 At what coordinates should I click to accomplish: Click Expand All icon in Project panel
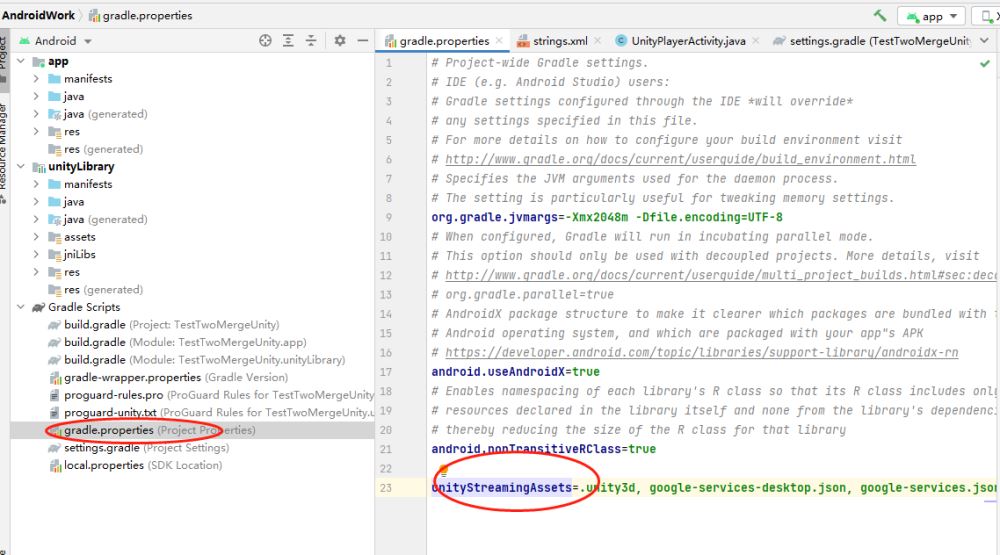pyautogui.click(x=288, y=41)
